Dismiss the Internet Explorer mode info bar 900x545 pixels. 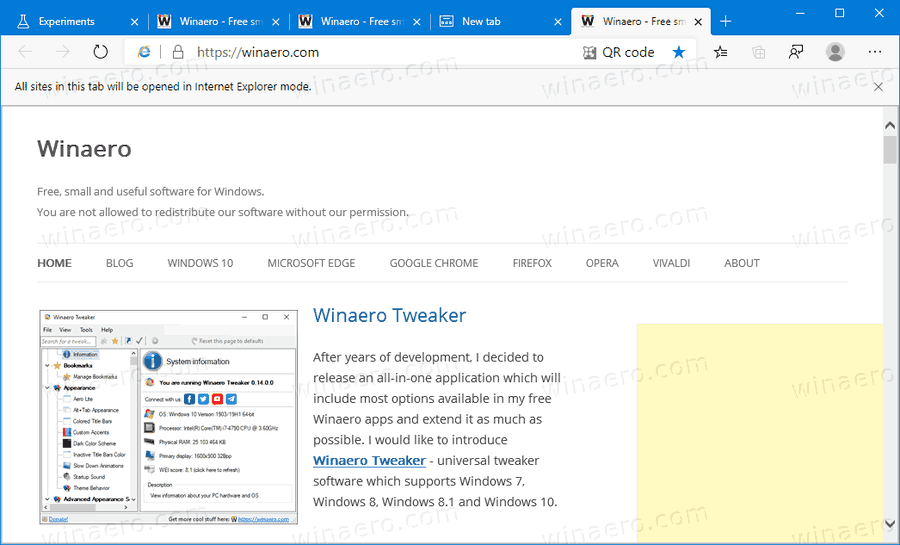coord(878,87)
